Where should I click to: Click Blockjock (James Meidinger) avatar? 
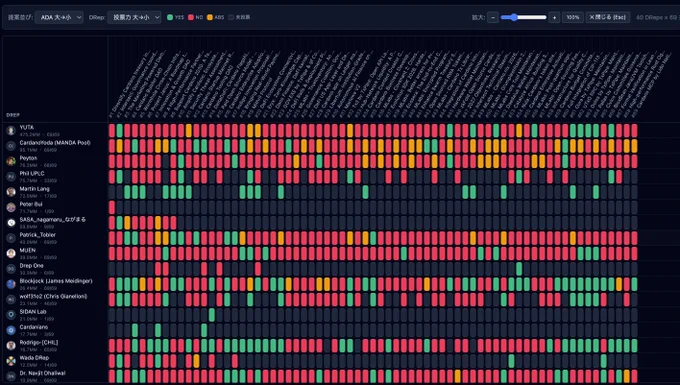[x=11, y=284]
